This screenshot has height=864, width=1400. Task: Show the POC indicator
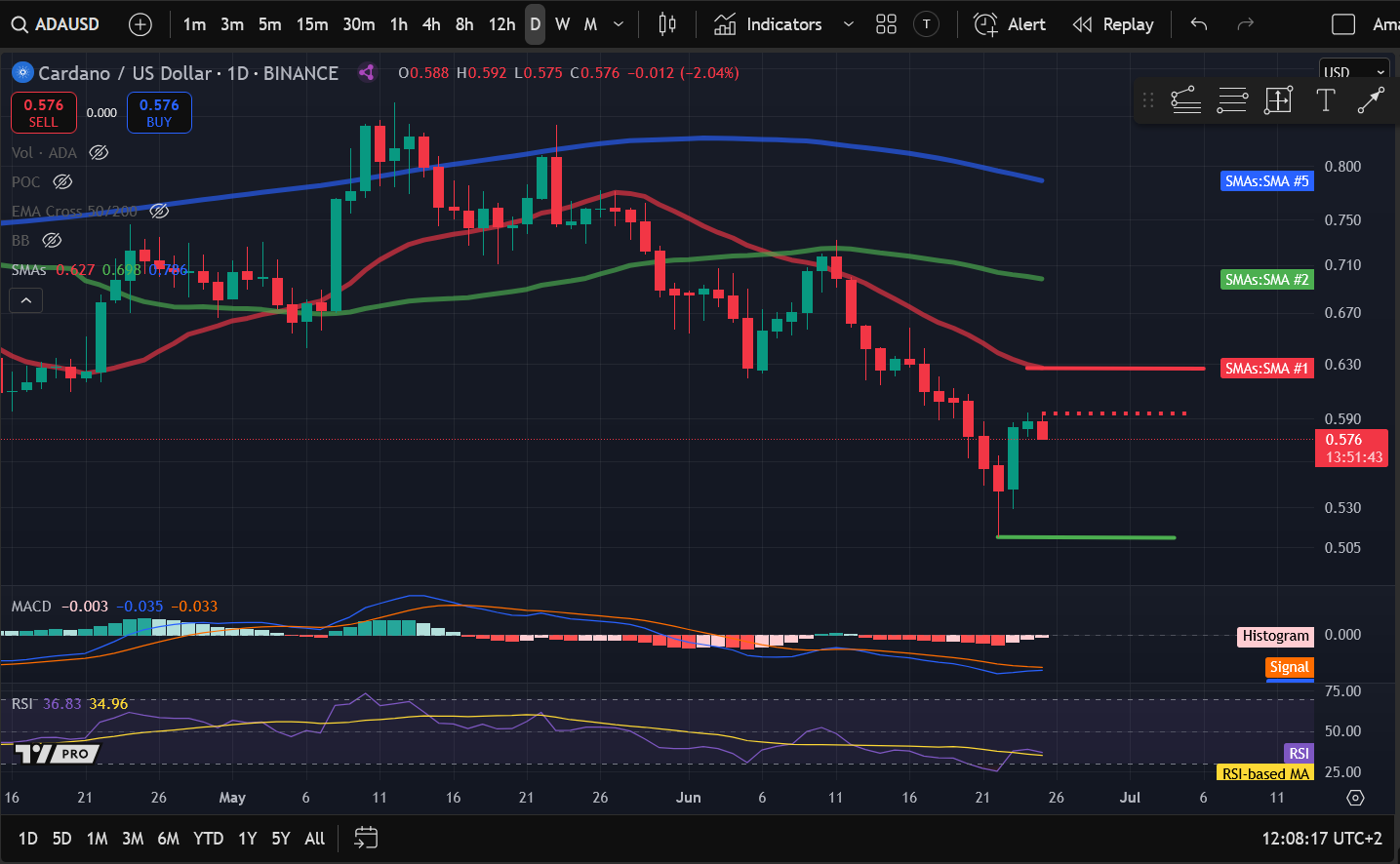coord(62,181)
